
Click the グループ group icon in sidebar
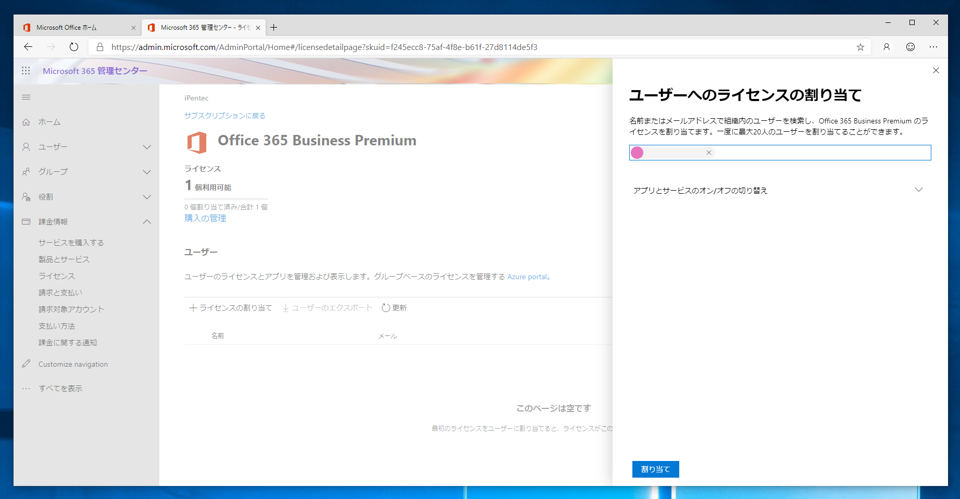26,172
